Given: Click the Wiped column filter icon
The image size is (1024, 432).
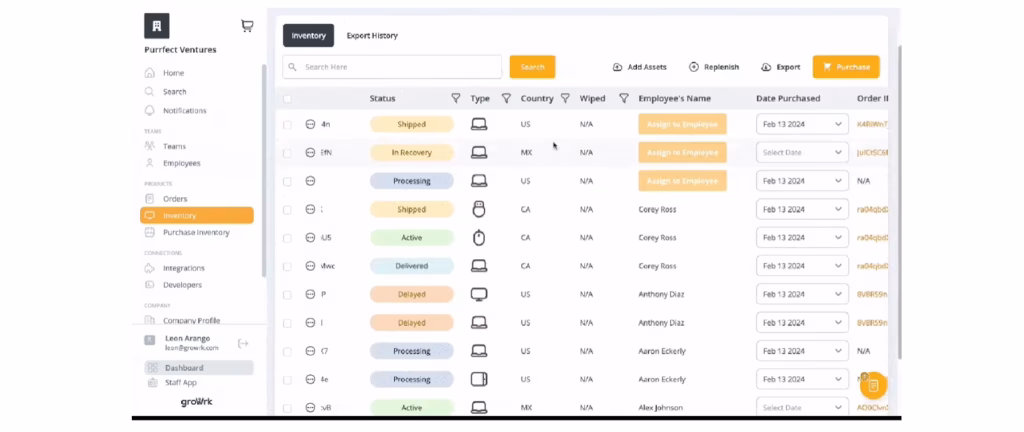Looking at the screenshot, I should (x=624, y=98).
